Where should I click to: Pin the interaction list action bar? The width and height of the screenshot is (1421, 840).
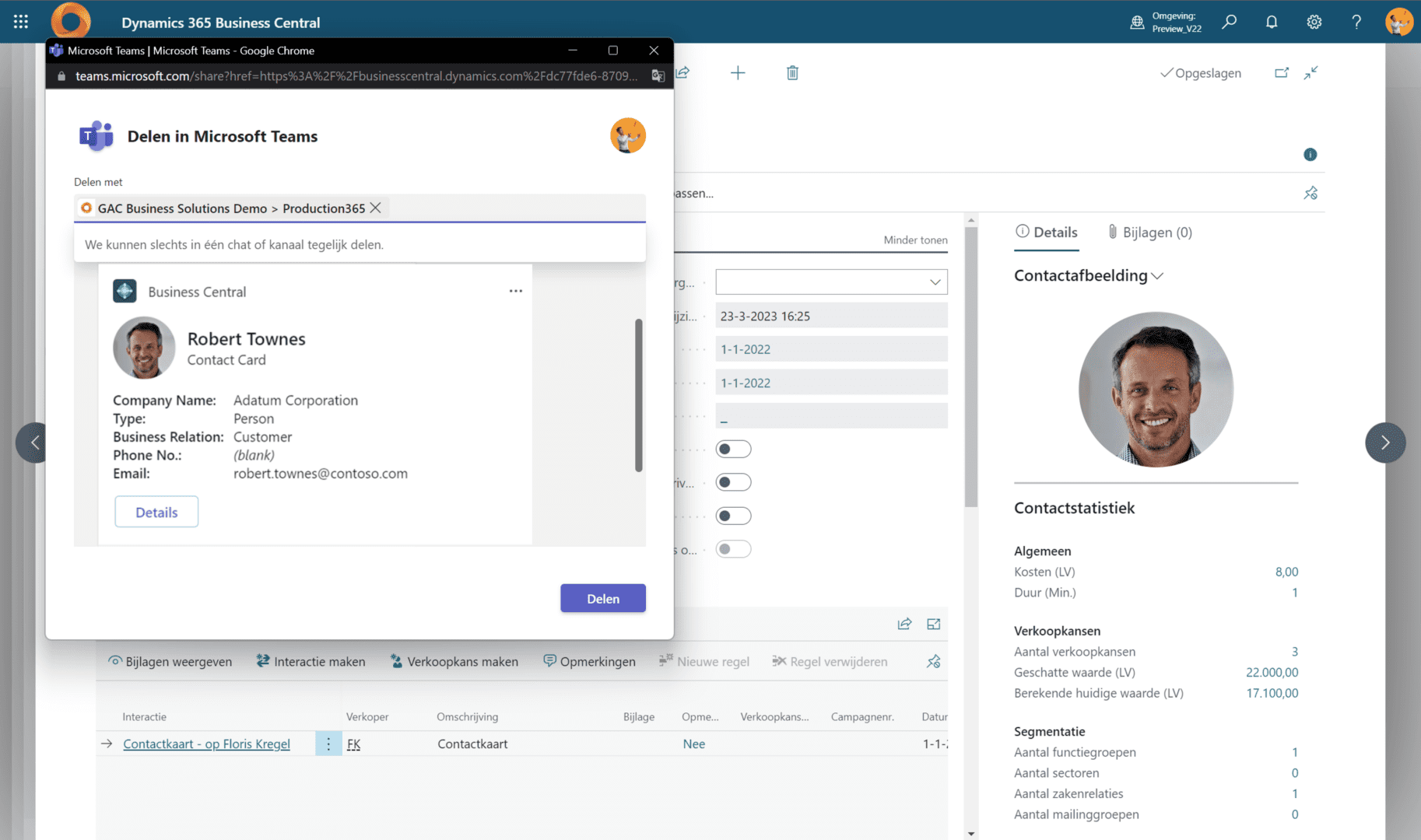934,661
